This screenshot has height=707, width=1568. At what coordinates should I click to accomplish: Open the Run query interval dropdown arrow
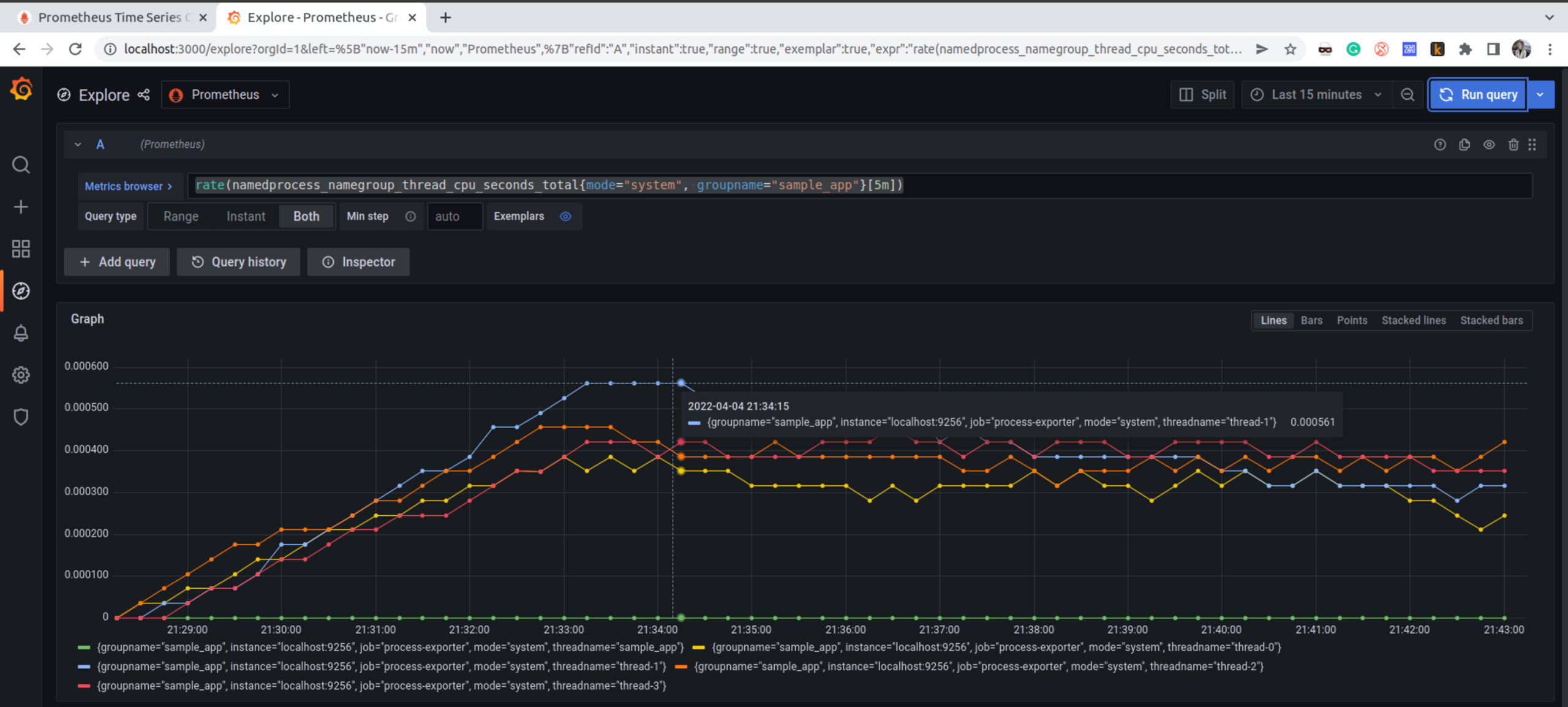[1540, 95]
